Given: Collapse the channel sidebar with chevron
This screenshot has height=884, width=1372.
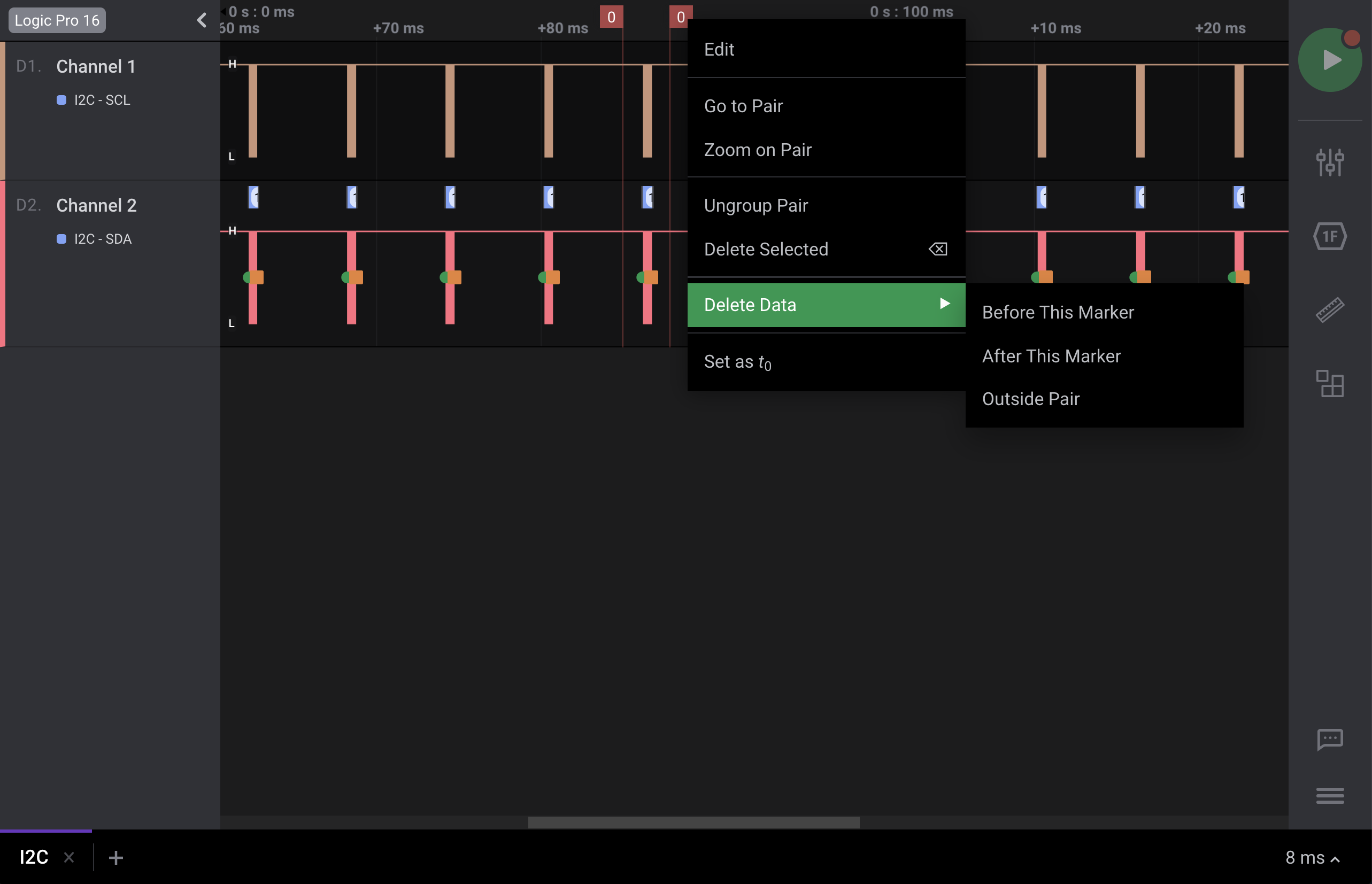Looking at the screenshot, I should pos(202,20).
